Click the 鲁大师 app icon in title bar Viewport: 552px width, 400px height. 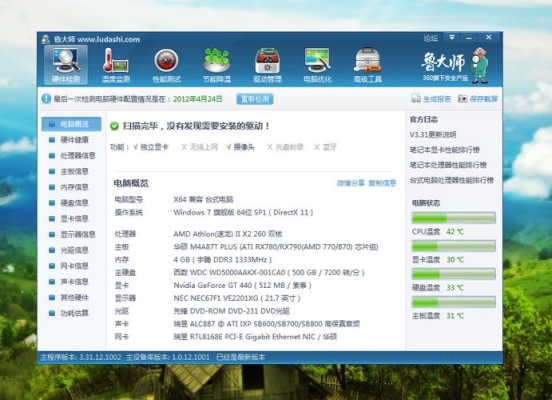(x=46, y=39)
